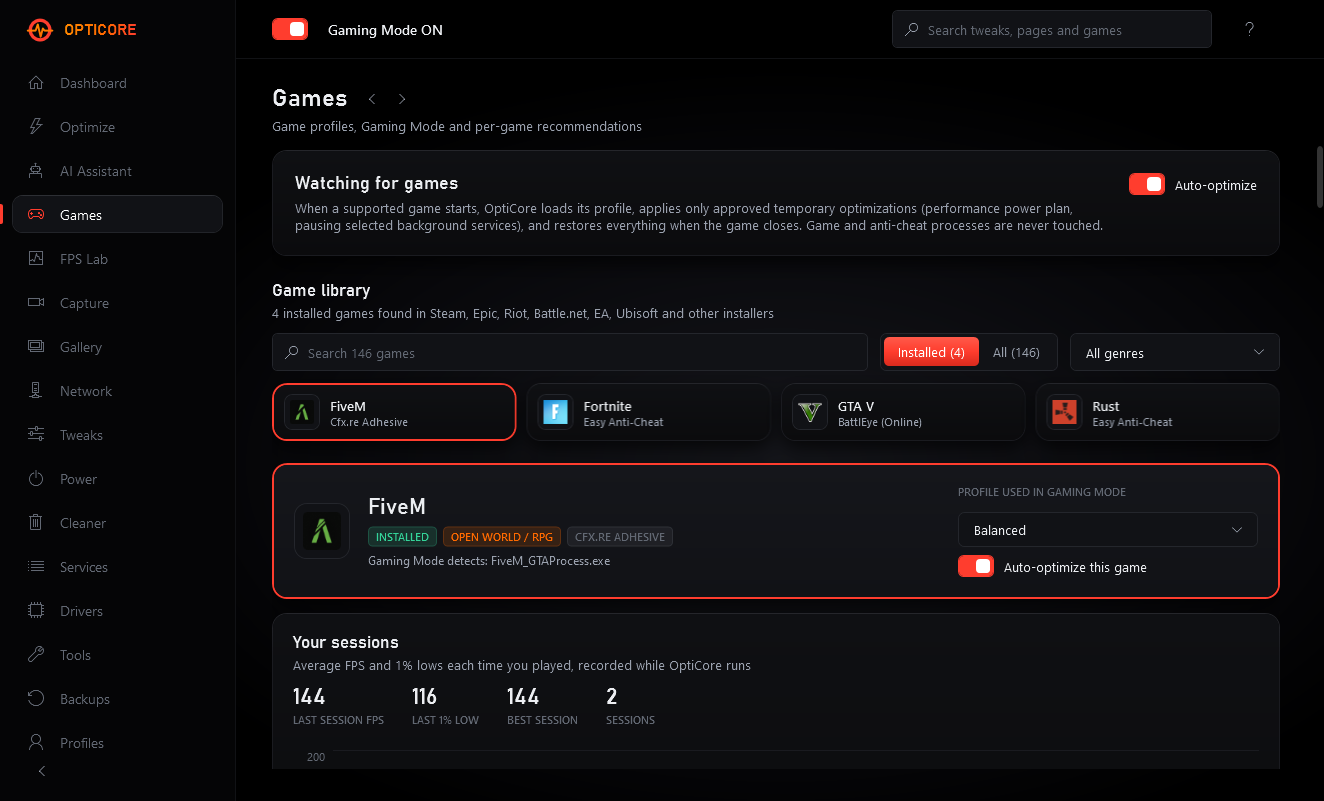Select the GTA V game card
The height and width of the screenshot is (801, 1324).
point(903,412)
